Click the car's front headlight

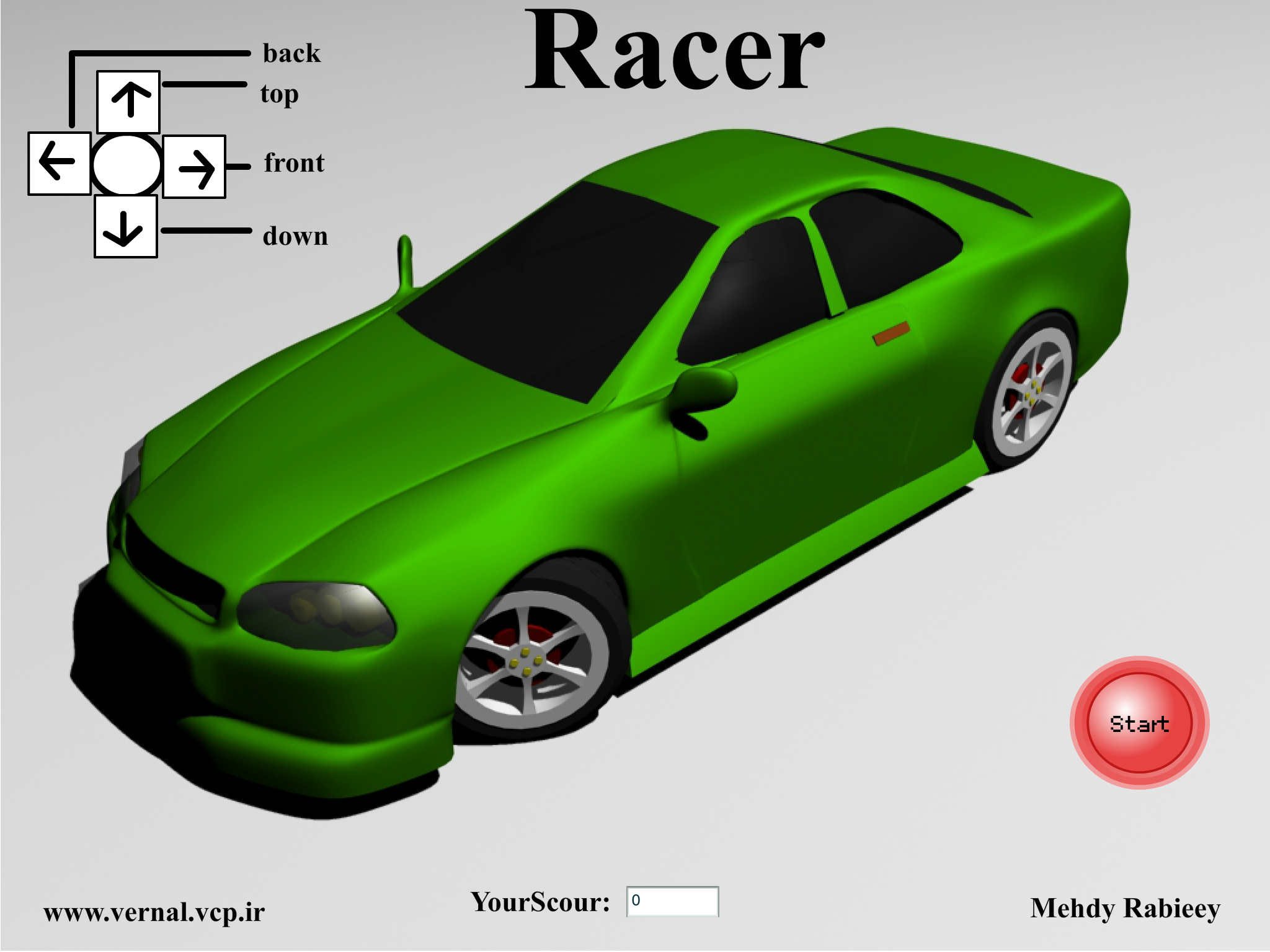click(x=316, y=617)
